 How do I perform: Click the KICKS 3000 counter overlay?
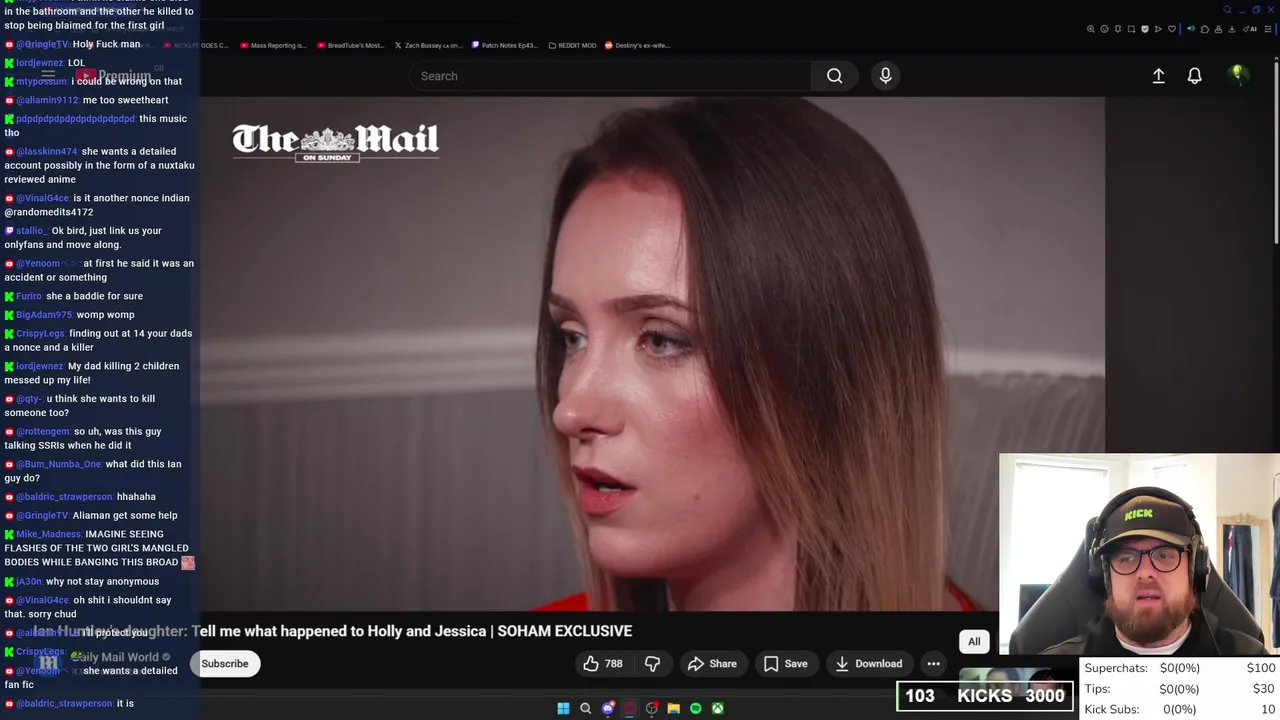(985, 696)
